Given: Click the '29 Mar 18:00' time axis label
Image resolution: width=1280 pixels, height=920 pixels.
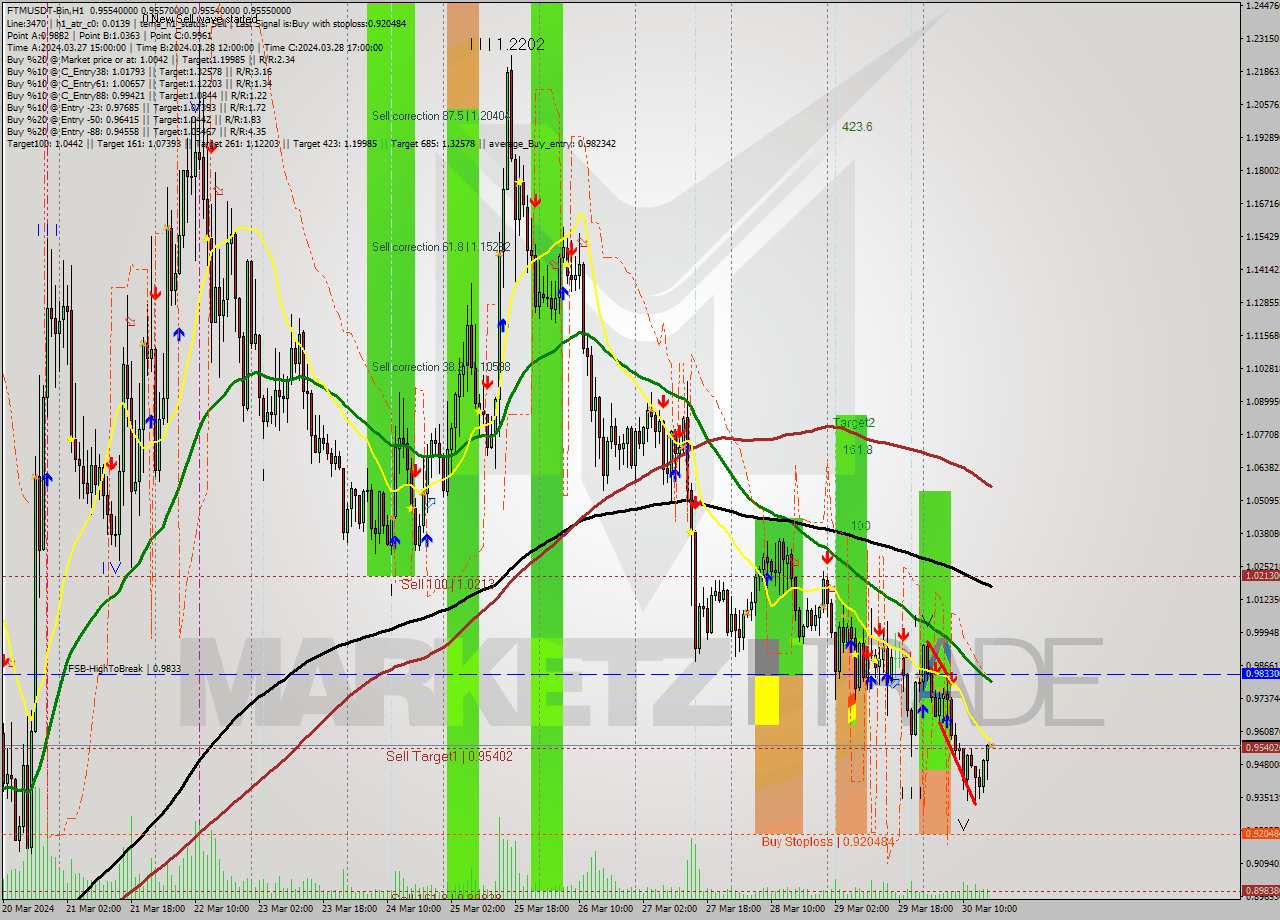Looking at the screenshot, I should tap(927, 909).
